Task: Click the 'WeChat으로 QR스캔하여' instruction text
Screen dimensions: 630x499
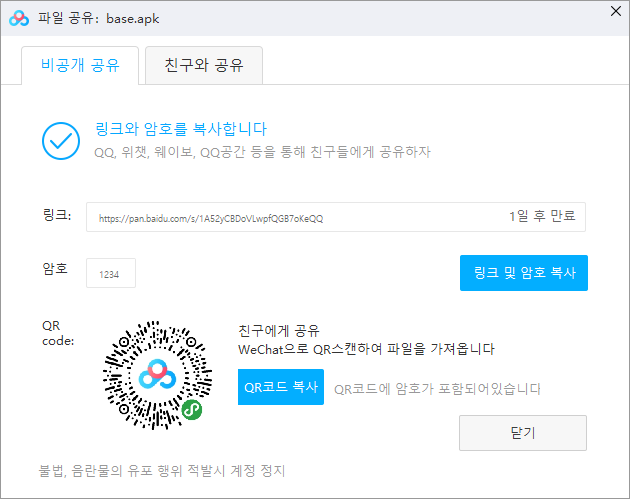Action: click(366, 349)
